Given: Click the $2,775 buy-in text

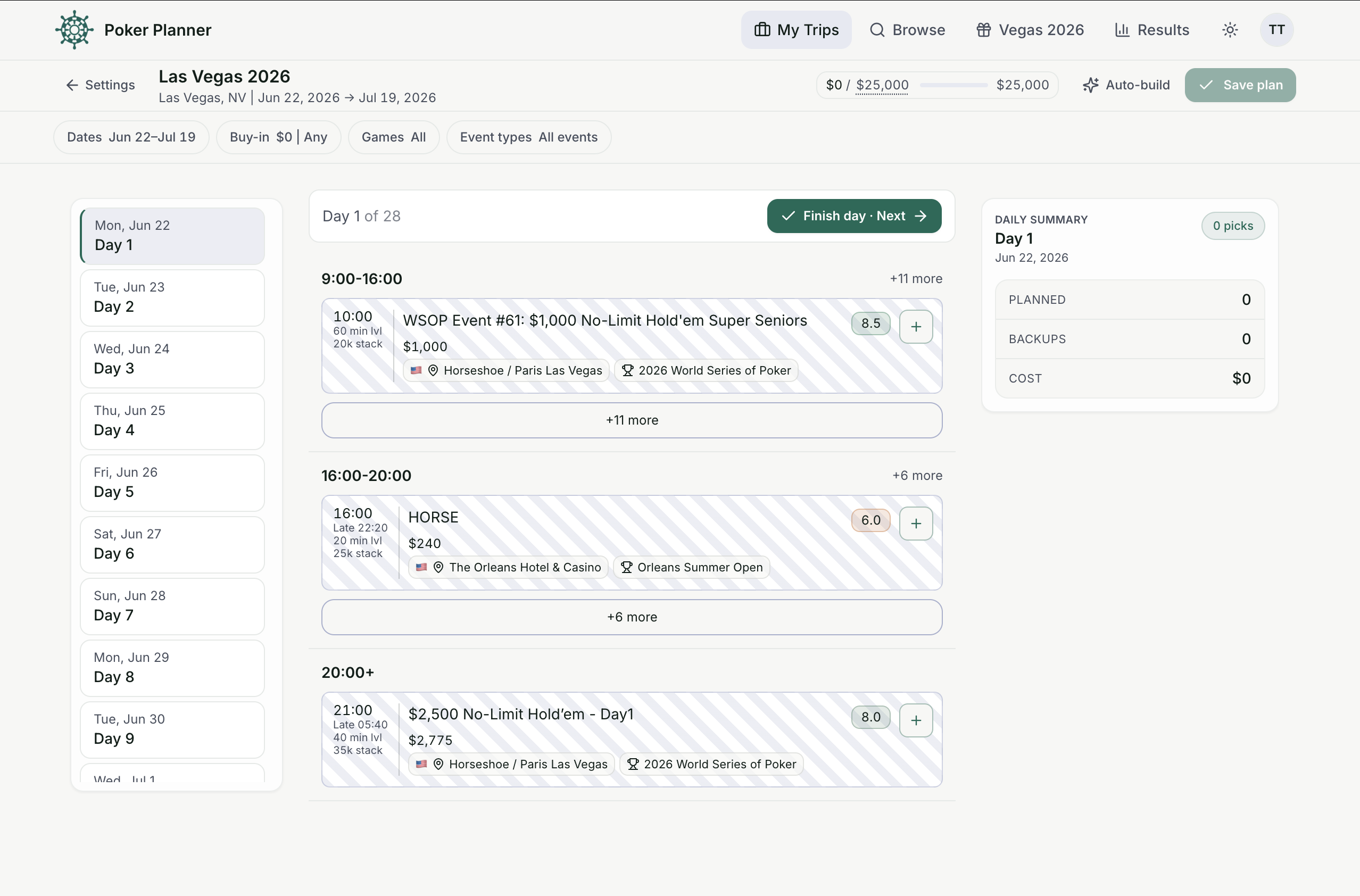Looking at the screenshot, I should pos(430,741).
